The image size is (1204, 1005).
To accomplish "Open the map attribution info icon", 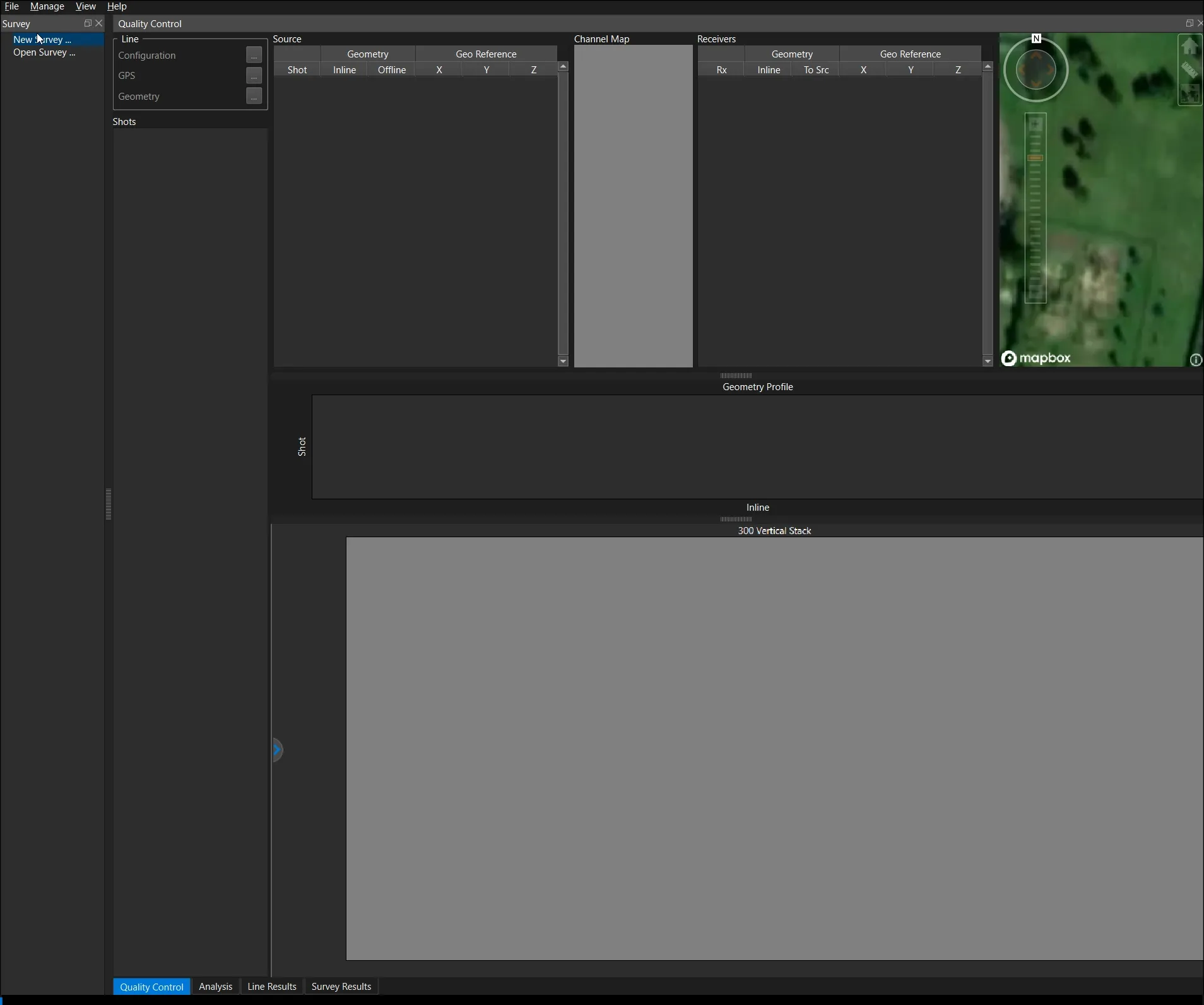I will (1195, 360).
